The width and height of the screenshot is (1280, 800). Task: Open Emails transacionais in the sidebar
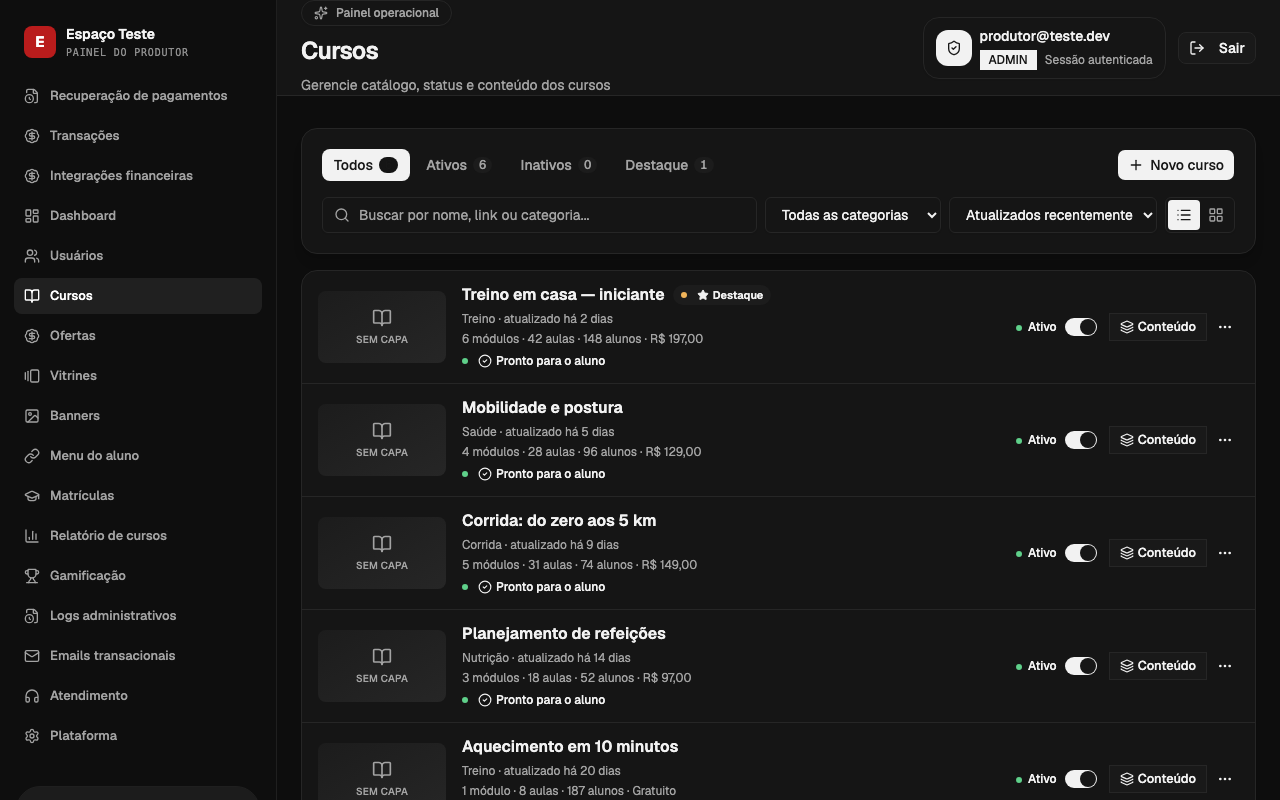coord(138,656)
